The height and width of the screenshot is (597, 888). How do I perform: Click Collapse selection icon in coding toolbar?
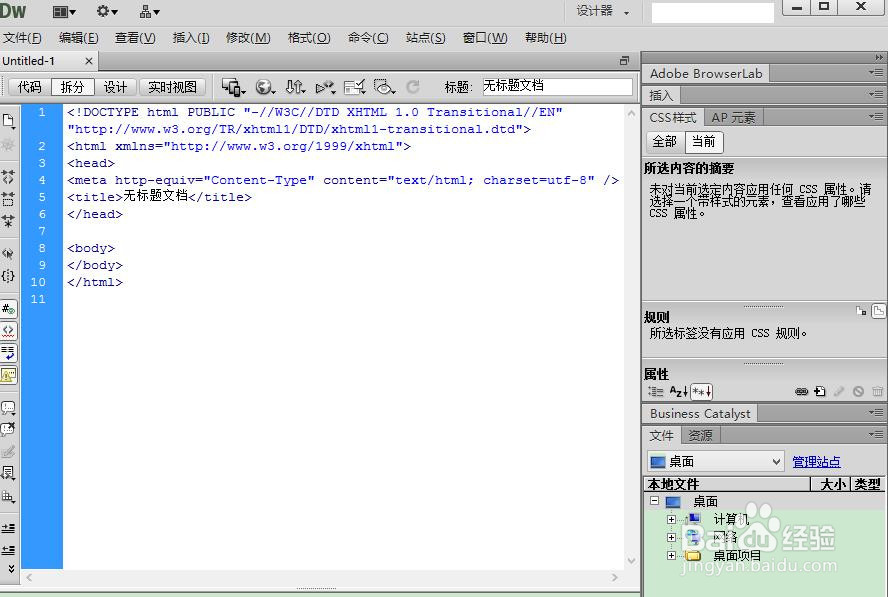(x=8, y=199)
